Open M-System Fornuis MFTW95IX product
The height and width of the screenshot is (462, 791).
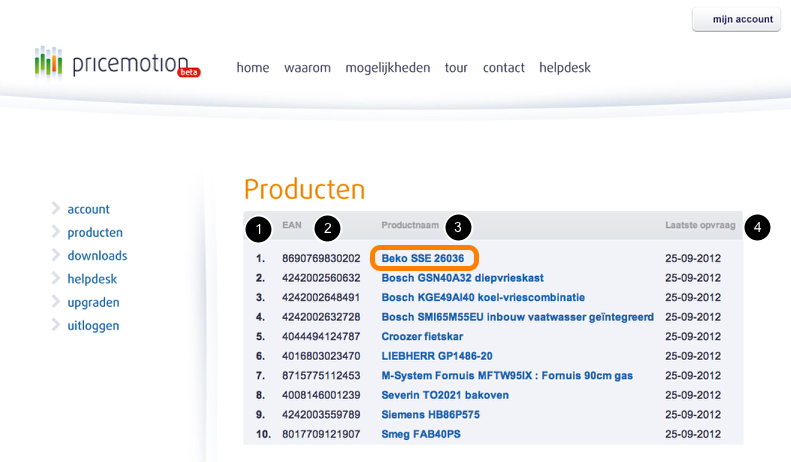click(x=507, y=376)
